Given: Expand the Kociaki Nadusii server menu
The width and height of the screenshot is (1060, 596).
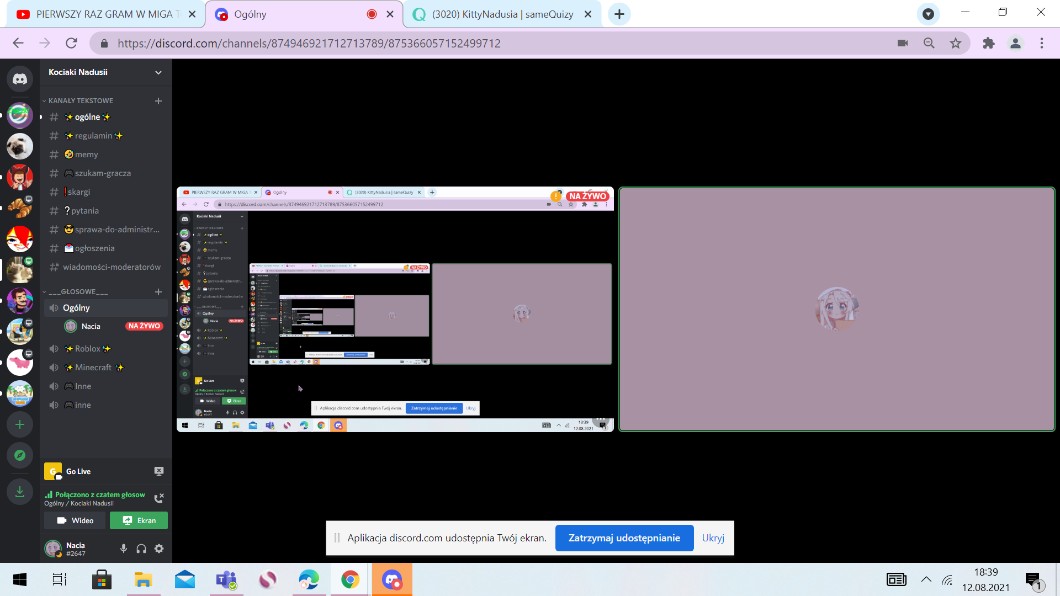Looking at the screenshot, I should [x=158, y=72].
